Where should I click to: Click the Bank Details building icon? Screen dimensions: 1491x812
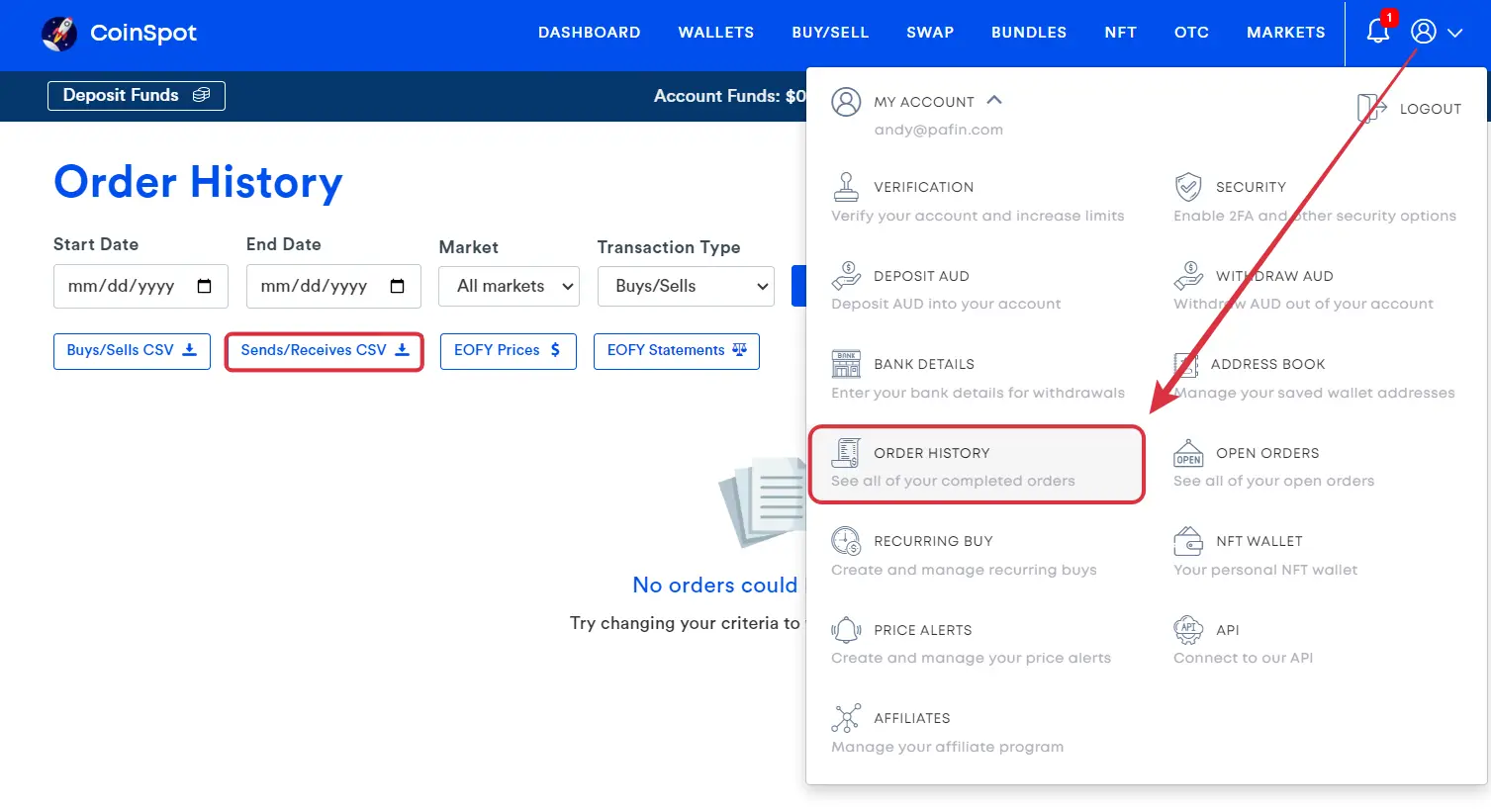846,364
